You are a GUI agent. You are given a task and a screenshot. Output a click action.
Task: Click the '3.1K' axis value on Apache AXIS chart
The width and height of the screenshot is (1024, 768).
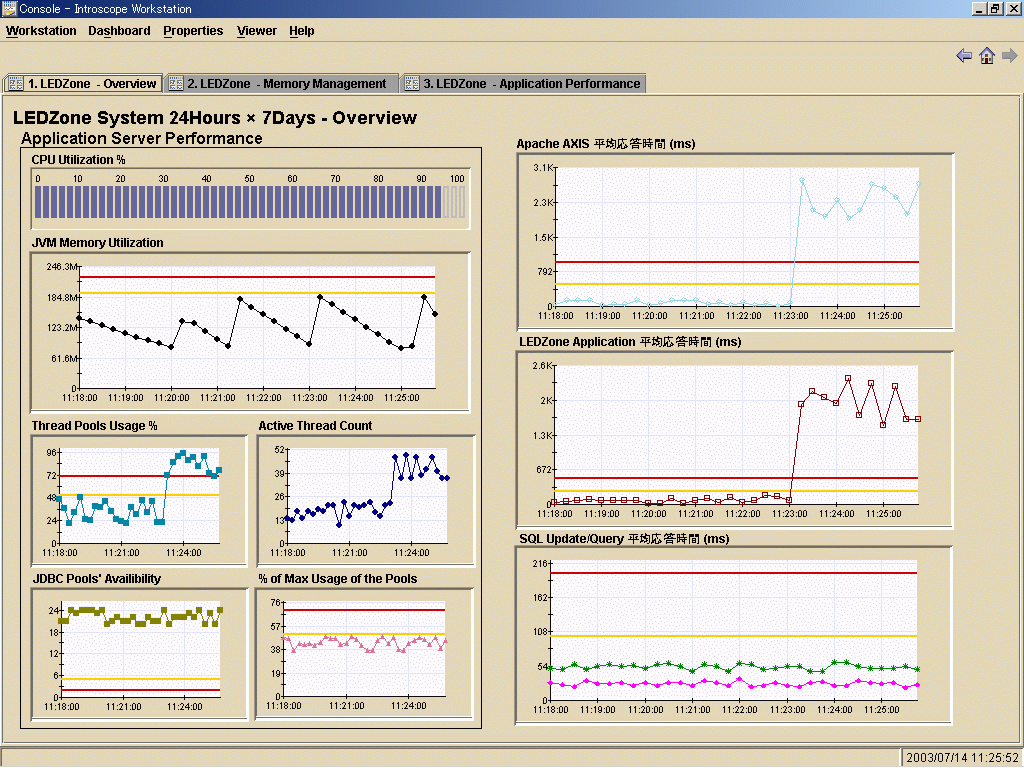pos(543,168)
